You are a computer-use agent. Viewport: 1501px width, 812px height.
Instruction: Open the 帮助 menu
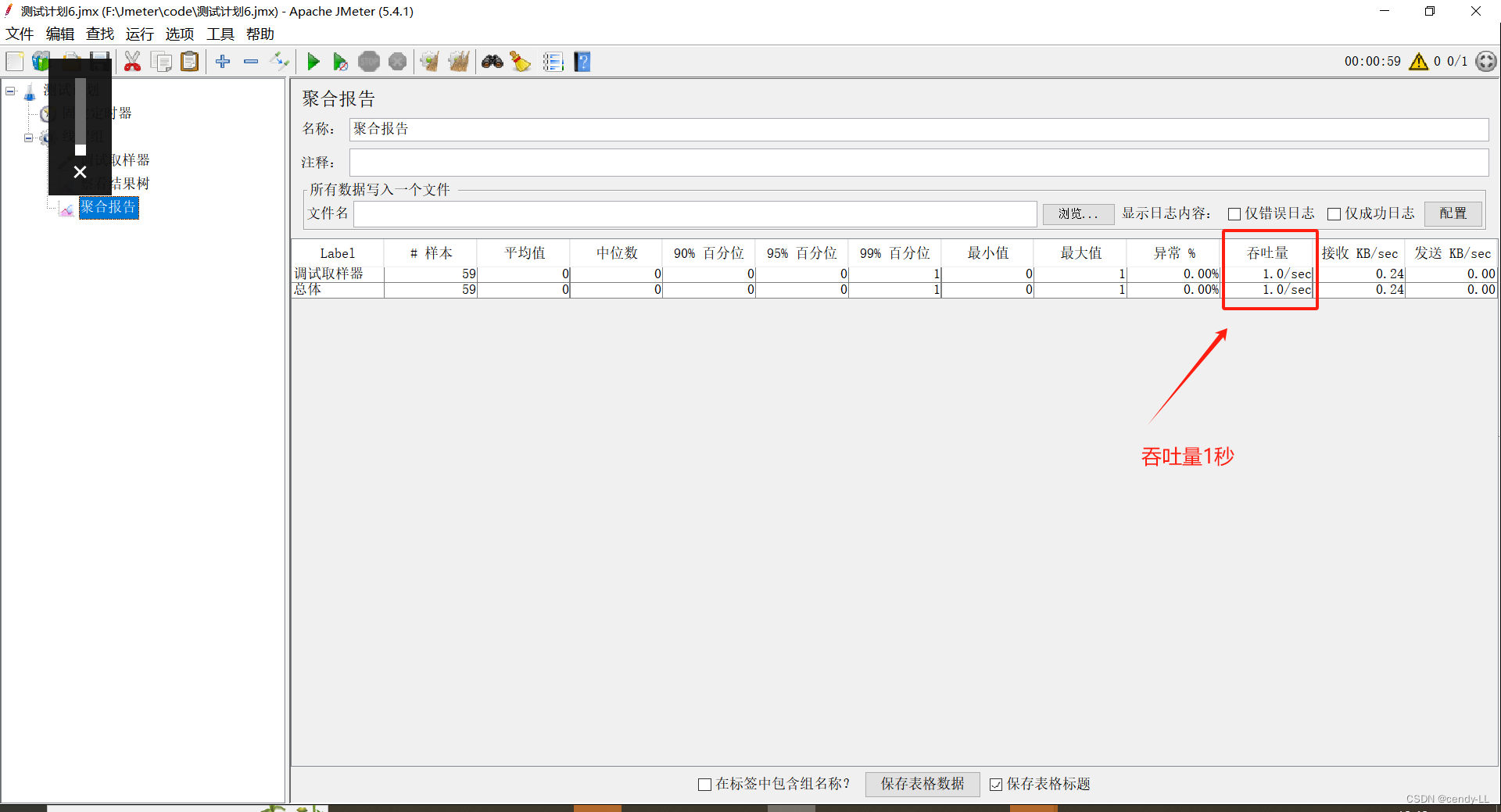[x=260, y=34]
